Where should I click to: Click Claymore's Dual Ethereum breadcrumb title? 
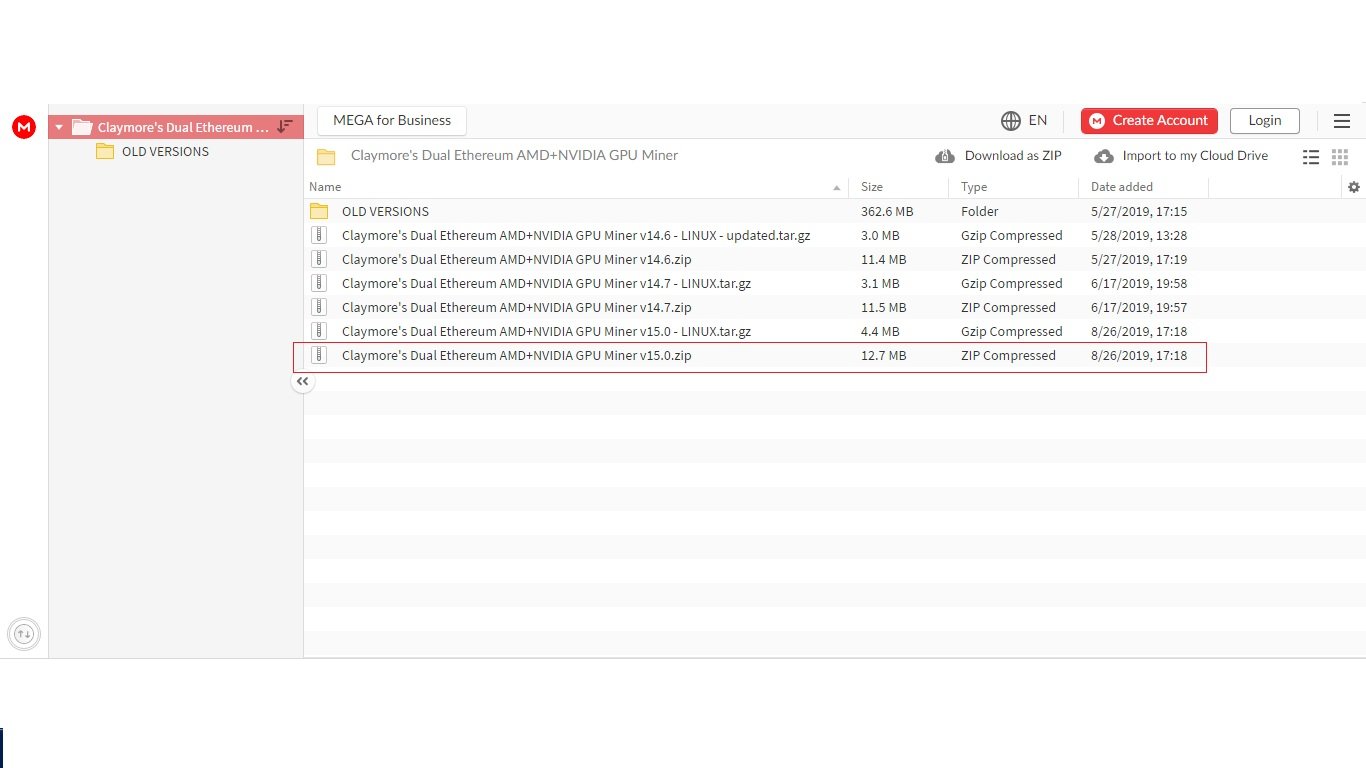pos(515,155)
